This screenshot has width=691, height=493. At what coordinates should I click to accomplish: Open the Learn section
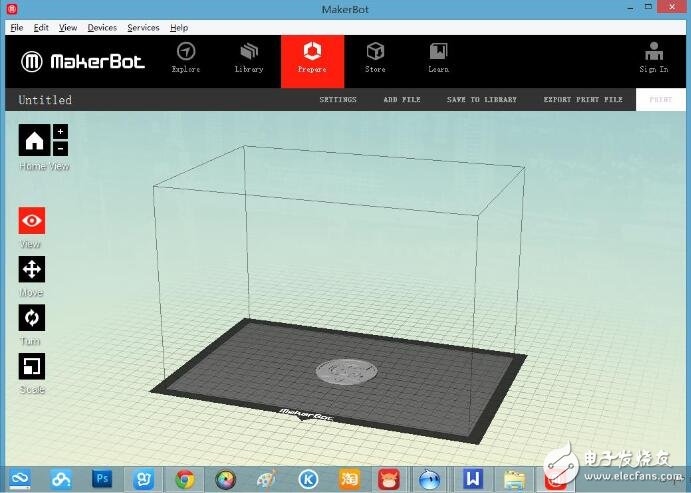click(x=438, y=57)
